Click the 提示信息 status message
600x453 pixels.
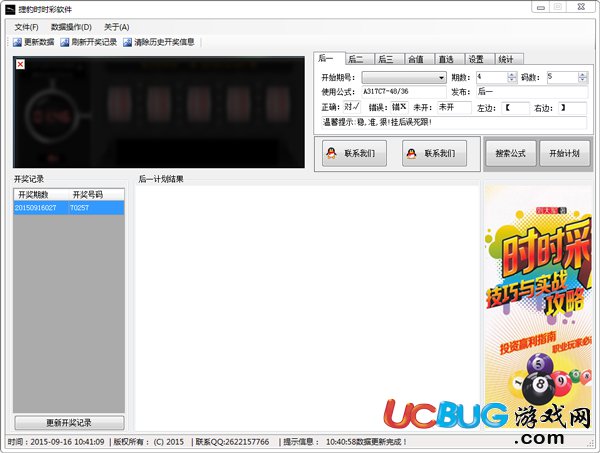[x=345, y=442]
